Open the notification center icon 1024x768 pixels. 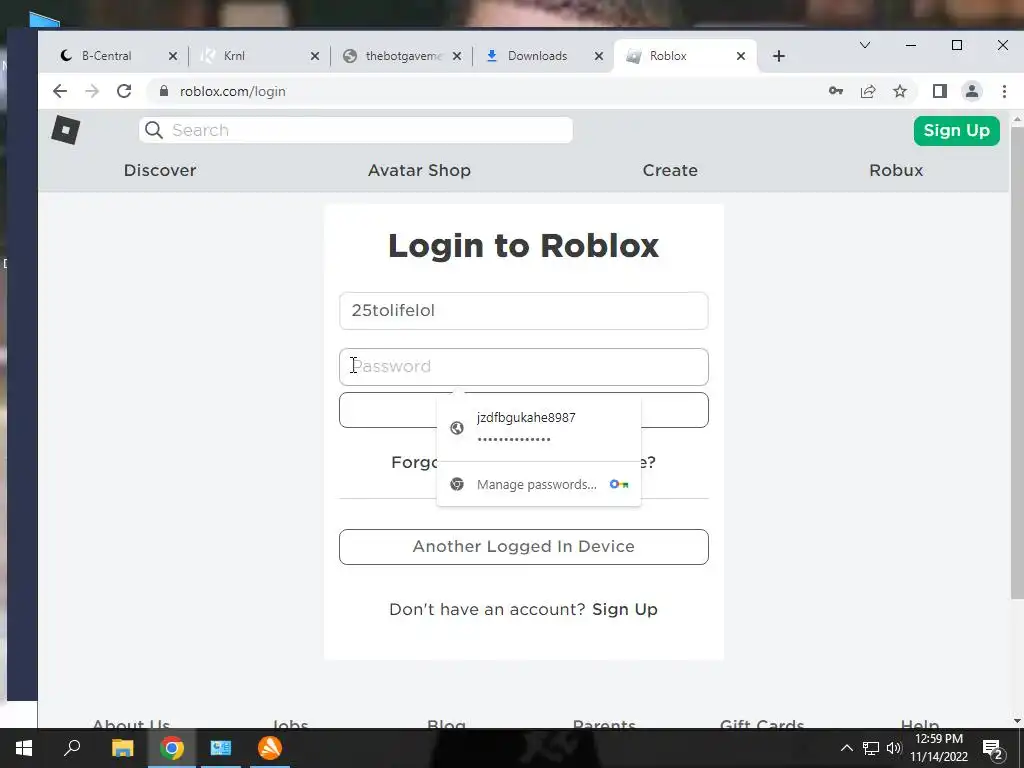(x=992, y=749)
